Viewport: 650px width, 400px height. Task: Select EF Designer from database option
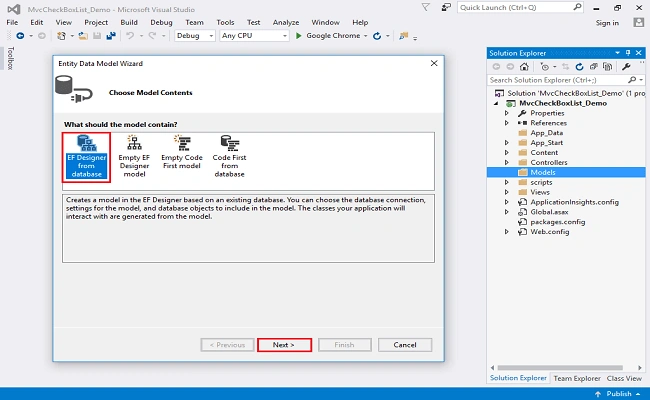[86, 157]
